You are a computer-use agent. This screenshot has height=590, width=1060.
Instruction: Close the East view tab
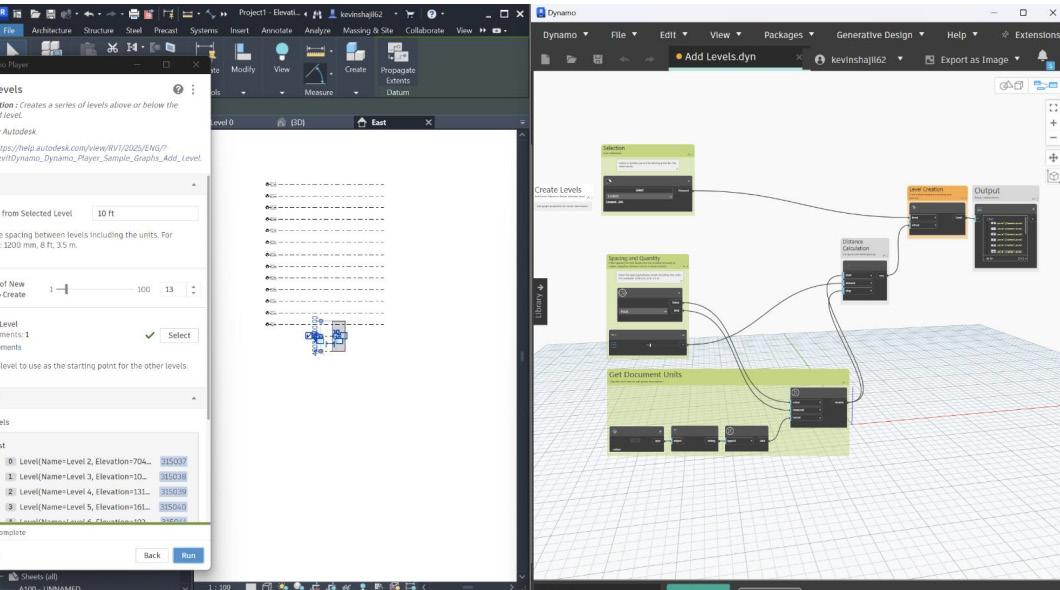429,122
